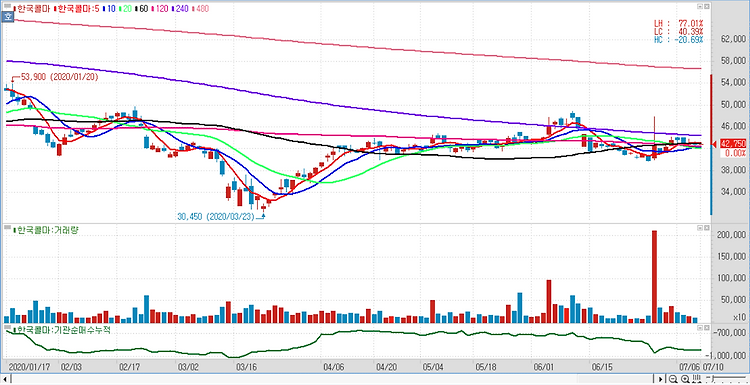The image size is (750, 385).
Task: Maximize the 기관순매수누적 panel
Action: pyautogui.click(x=706, y=327)
